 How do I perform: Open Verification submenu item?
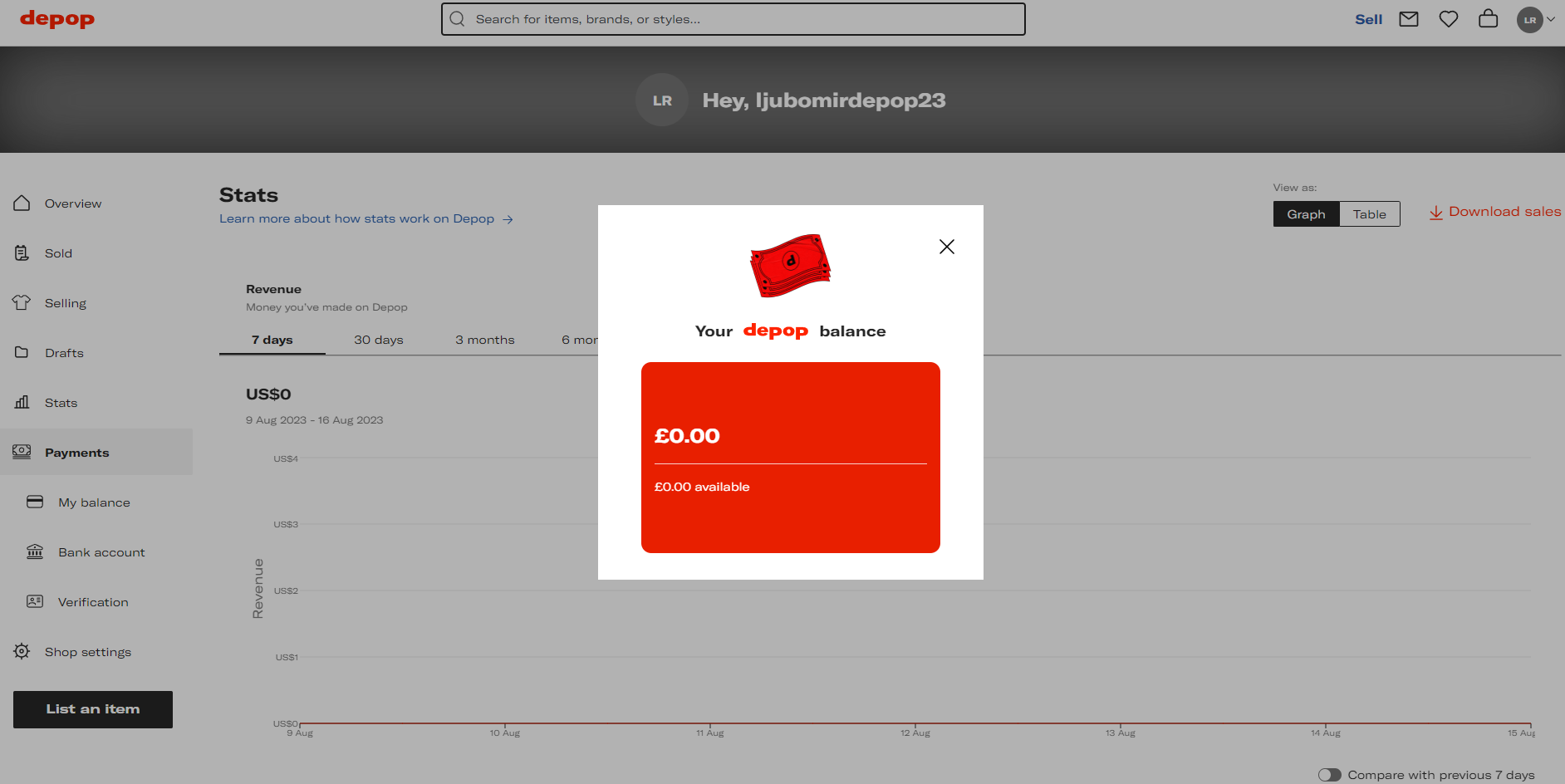point(93,602)
